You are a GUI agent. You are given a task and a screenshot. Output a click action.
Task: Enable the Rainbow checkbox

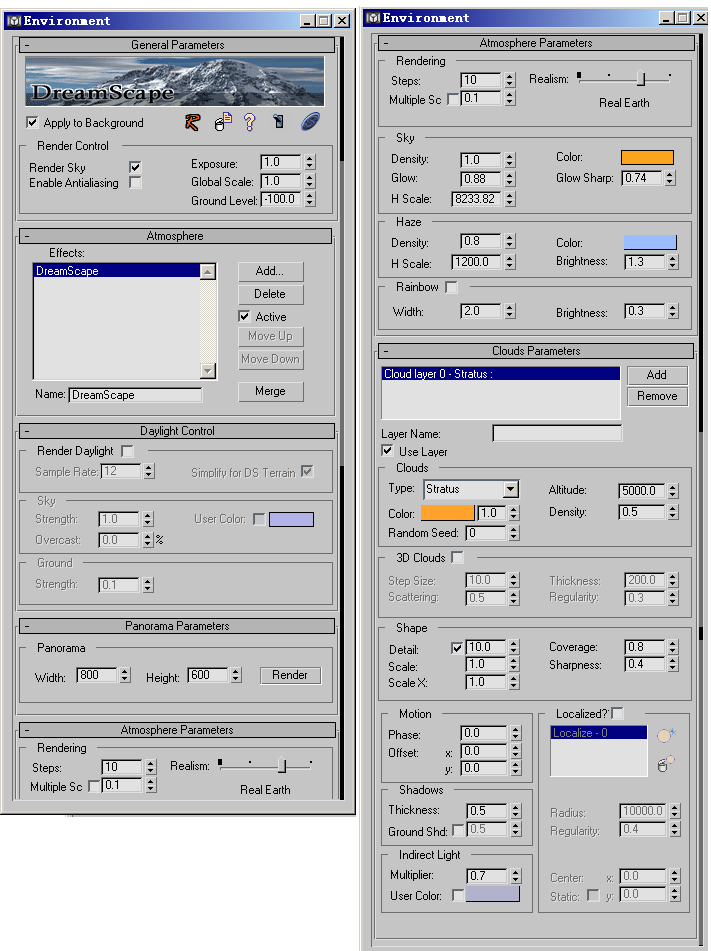[451, 287]
